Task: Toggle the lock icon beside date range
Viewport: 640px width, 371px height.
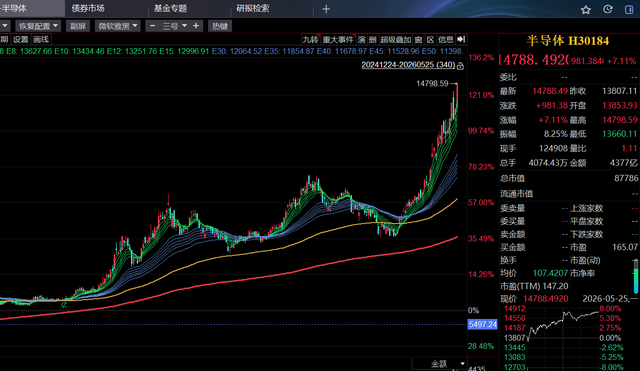Action: point(460,66)
